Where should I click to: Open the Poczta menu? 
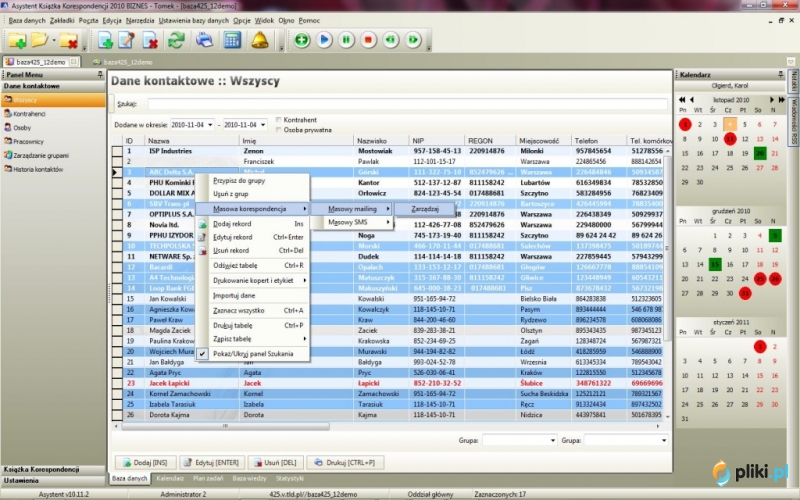click(x=88, y=20)
